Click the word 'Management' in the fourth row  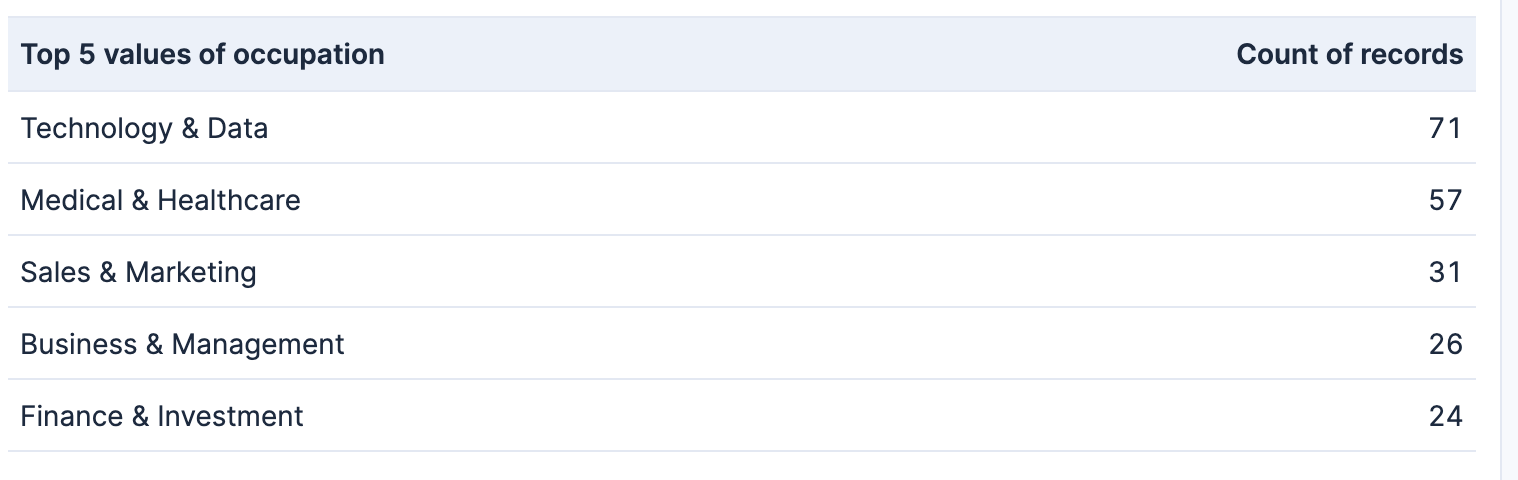[x=258, y=344]
